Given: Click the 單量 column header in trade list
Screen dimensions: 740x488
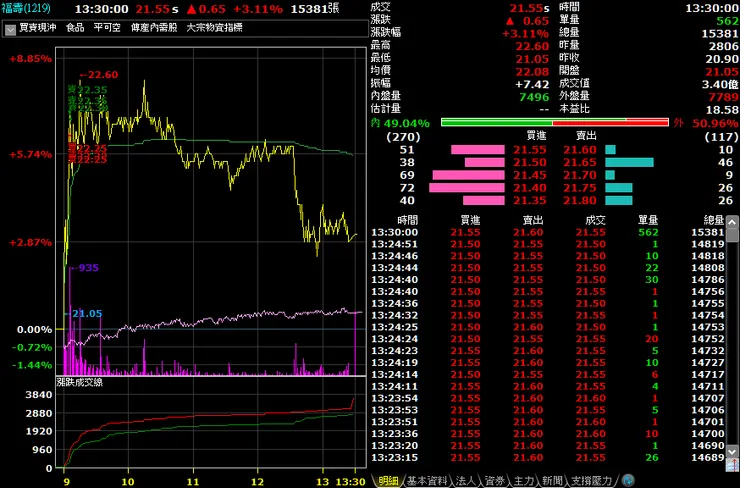Looking at the screenshot, I should [x=648, y=220].
